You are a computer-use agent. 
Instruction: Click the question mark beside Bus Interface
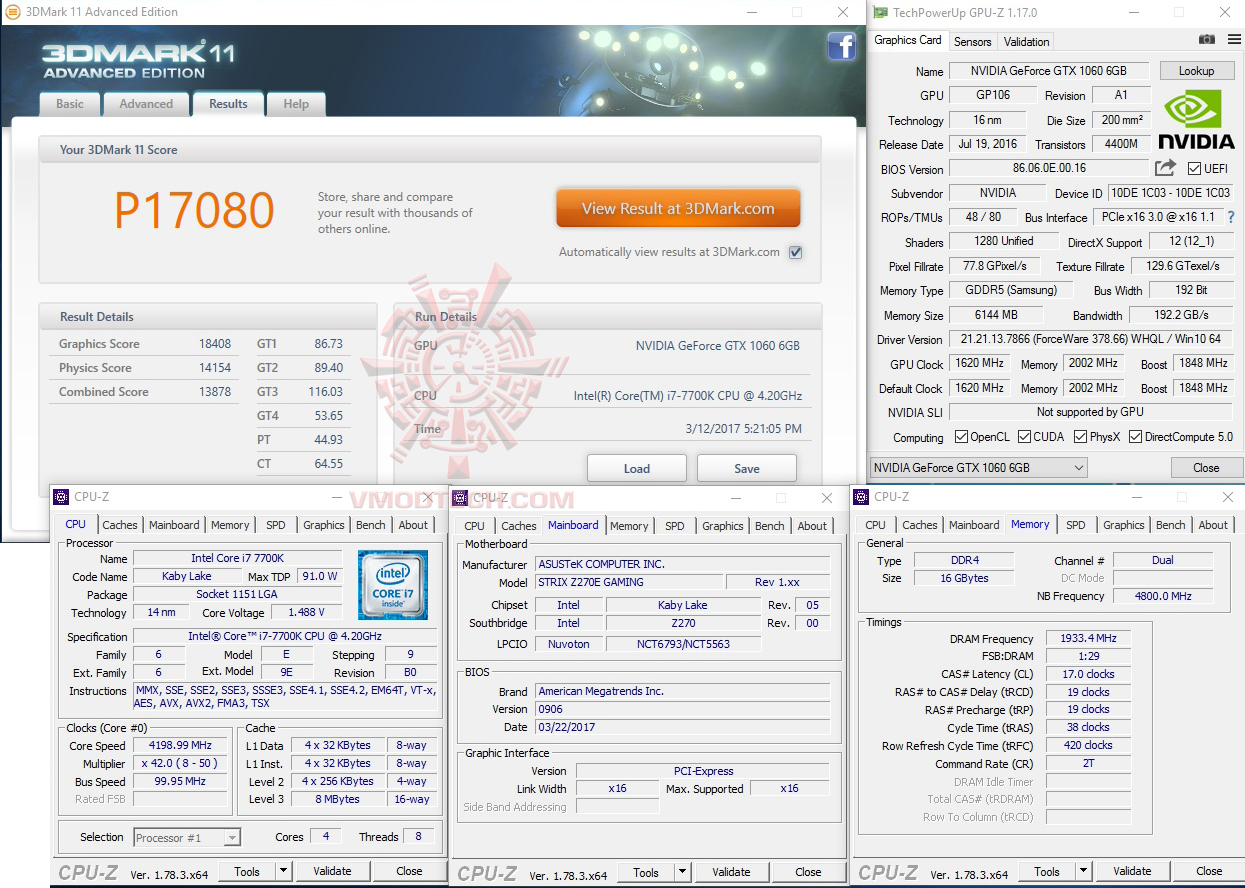(x=1229, y=217)
